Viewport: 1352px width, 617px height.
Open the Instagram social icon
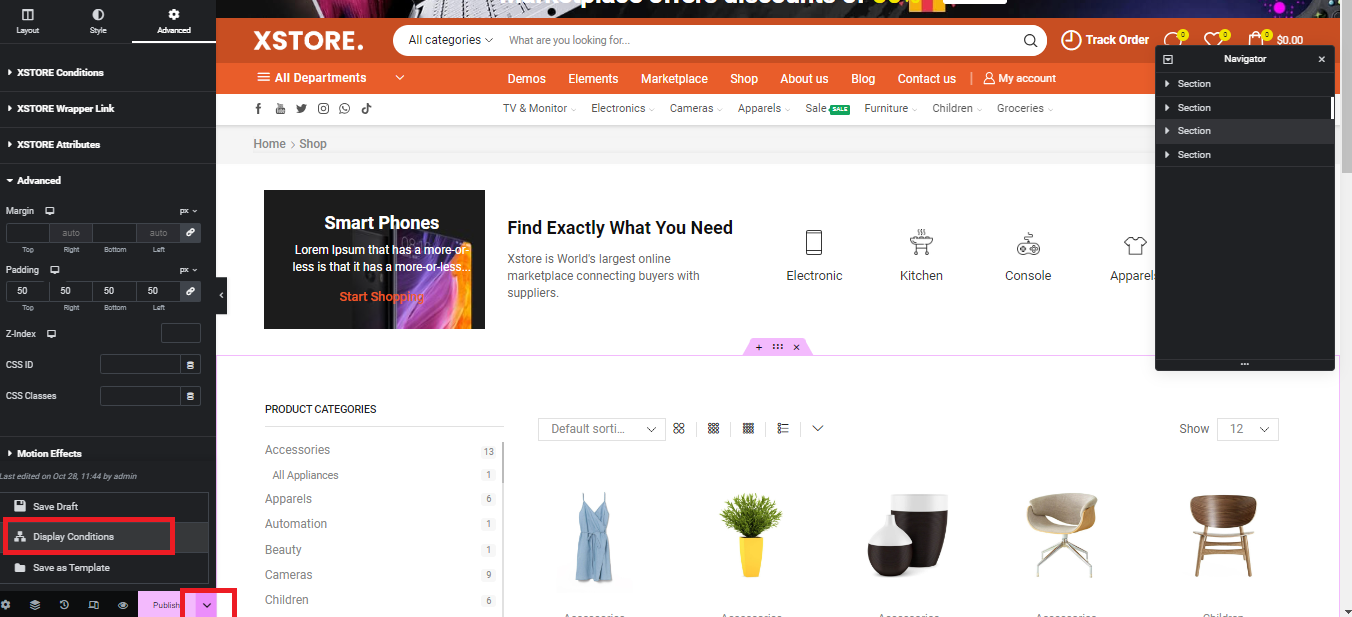point(323,108)
